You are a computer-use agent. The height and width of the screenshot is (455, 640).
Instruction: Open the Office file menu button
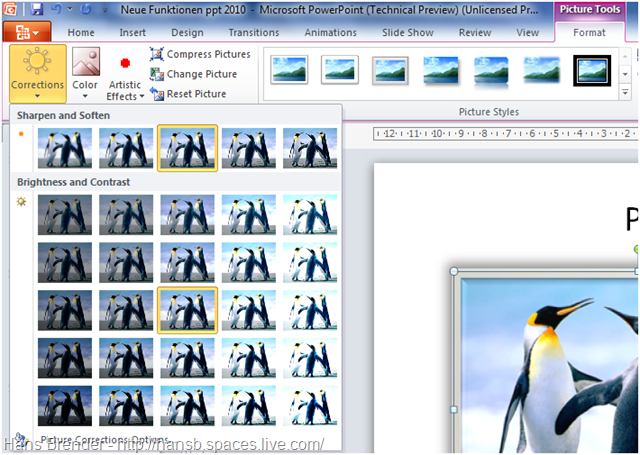point(28,32)
